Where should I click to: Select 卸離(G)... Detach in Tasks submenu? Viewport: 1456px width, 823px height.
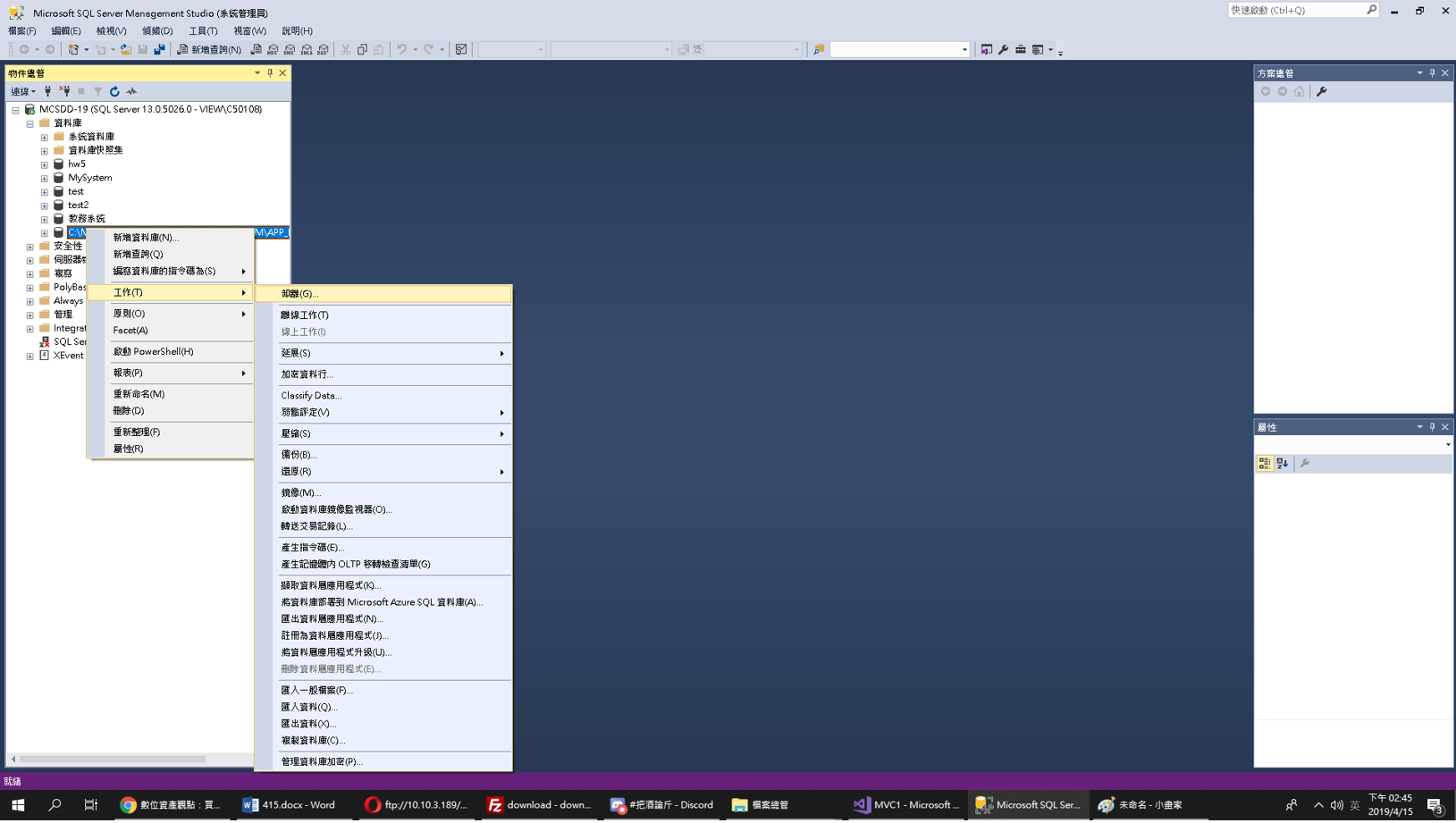(x=383, y=294)
